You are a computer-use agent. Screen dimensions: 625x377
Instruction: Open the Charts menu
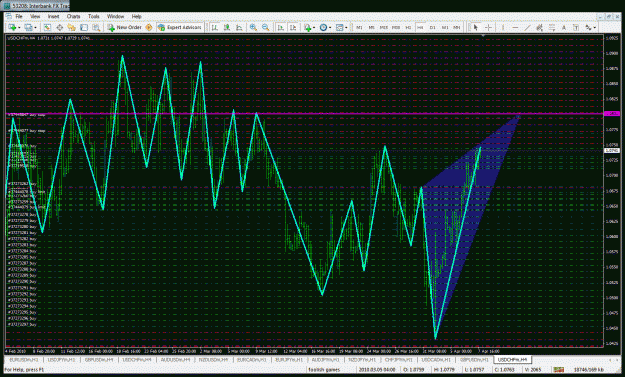click(73, 16)
